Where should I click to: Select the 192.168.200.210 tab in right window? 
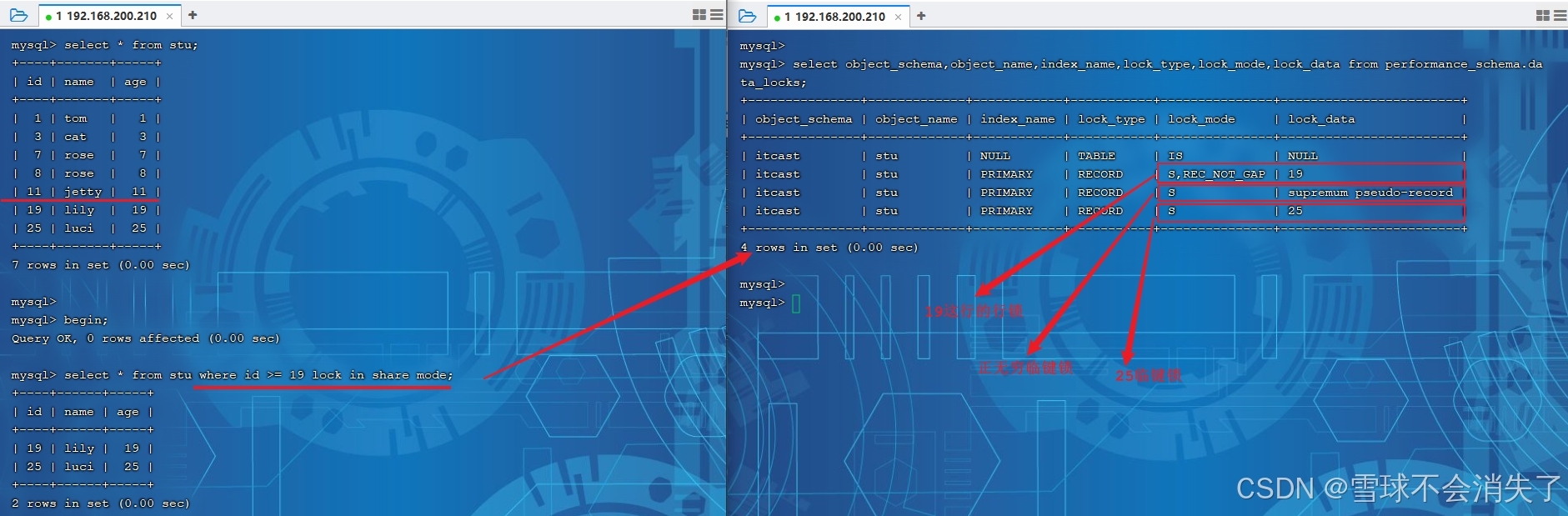(x=838, y=17)
